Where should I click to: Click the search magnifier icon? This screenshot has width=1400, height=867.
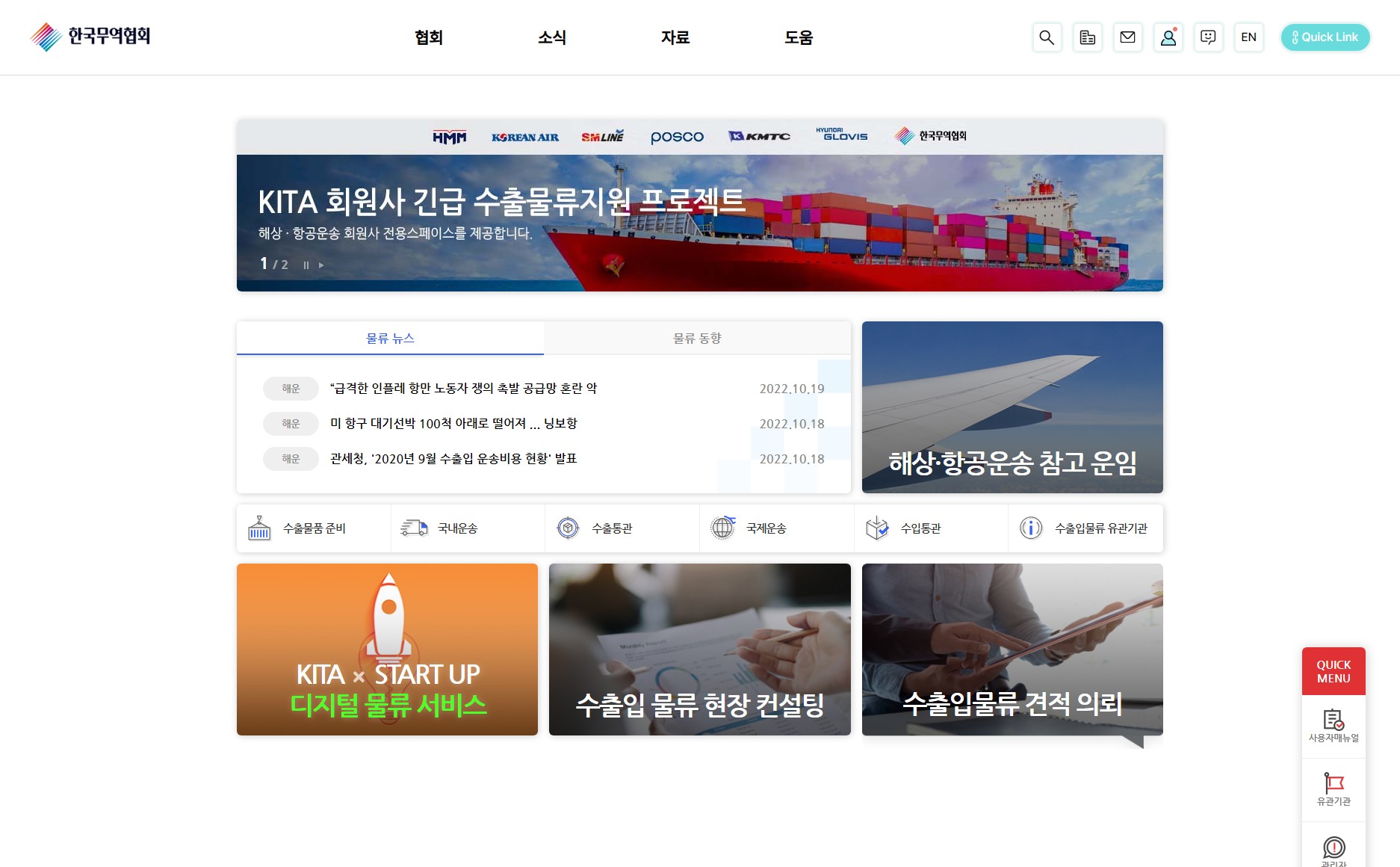(x=1047, y=37)
